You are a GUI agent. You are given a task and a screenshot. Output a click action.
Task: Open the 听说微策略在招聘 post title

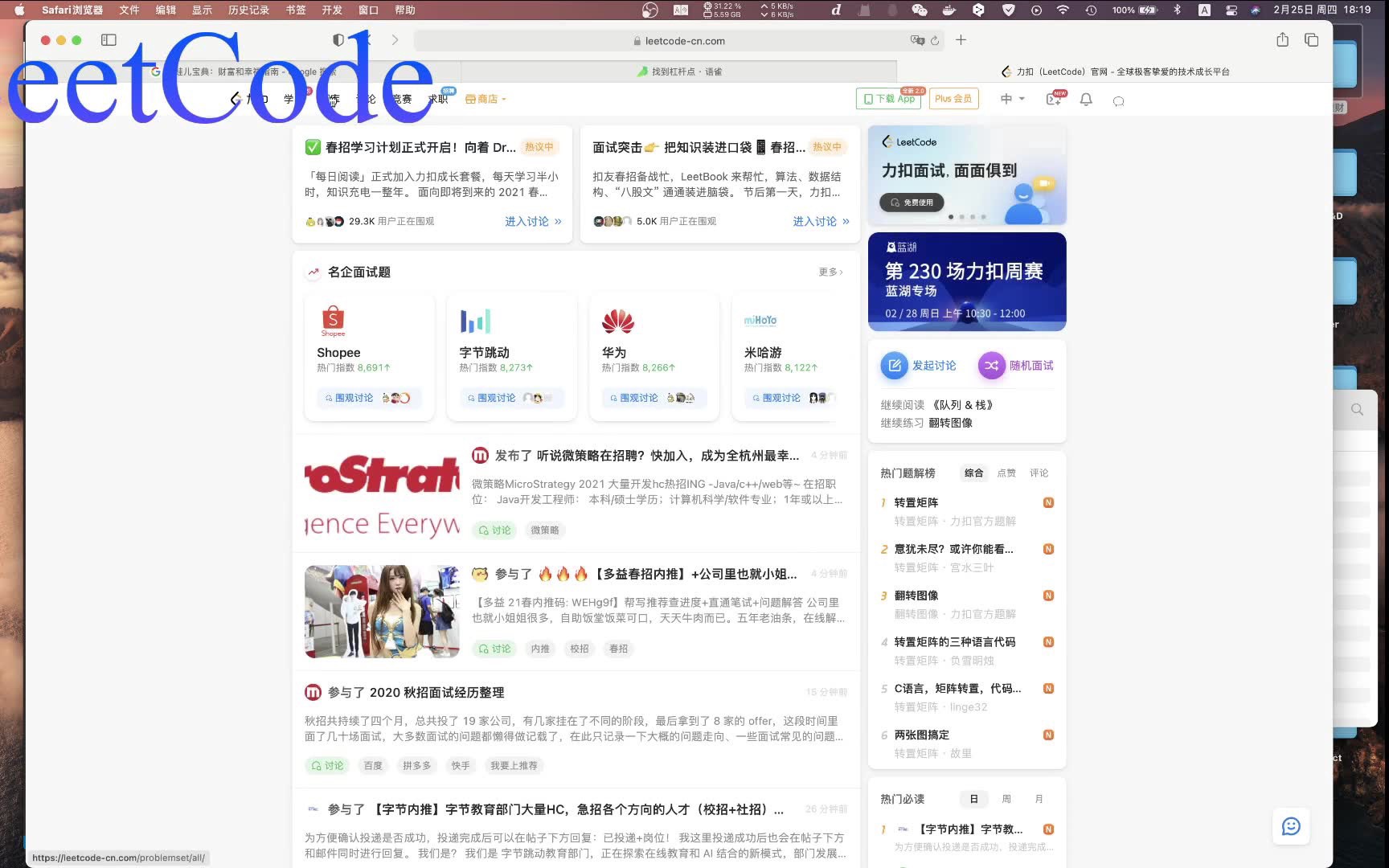(667, 456)
